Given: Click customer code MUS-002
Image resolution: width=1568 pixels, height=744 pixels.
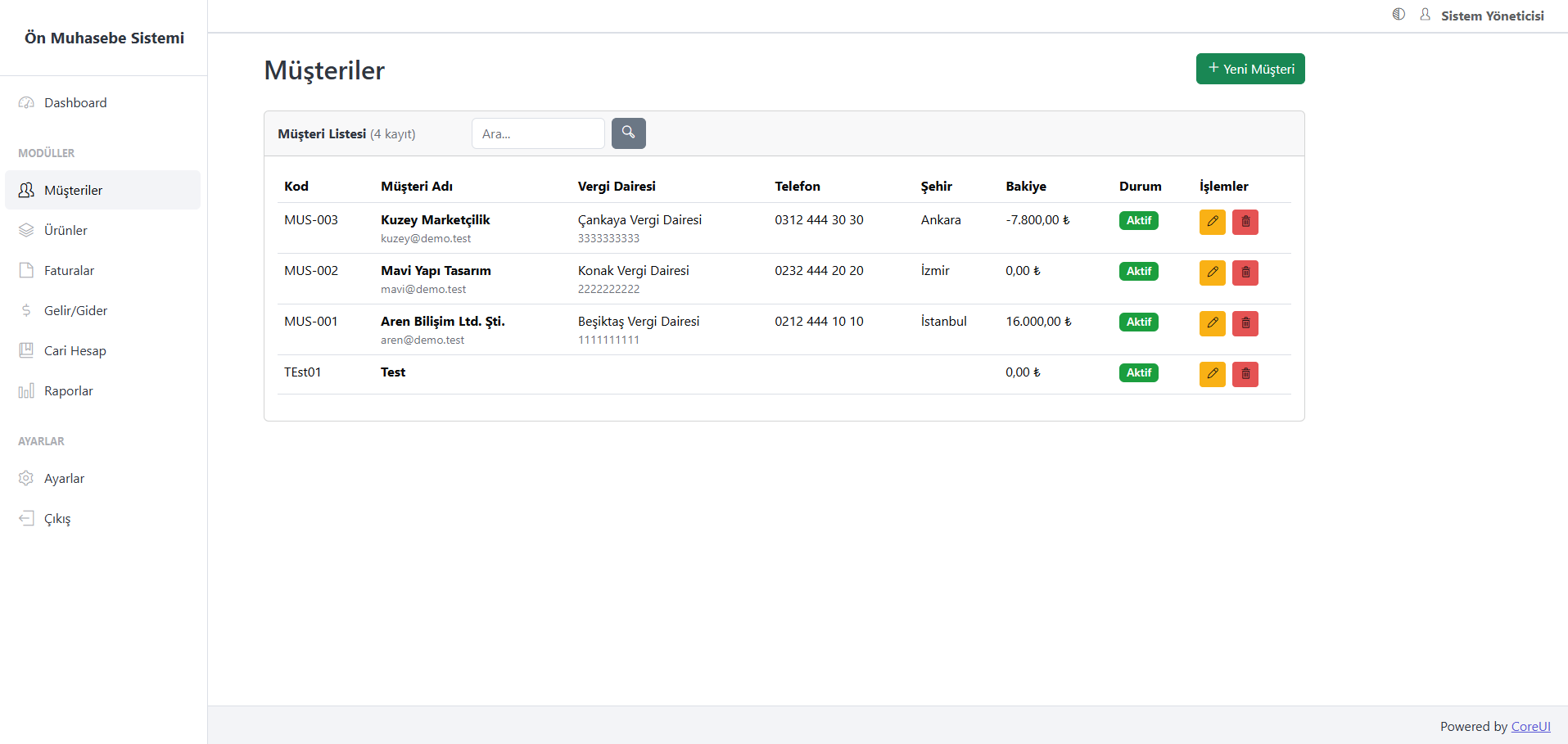Looking at the screenshot, I should pos(311,270).
